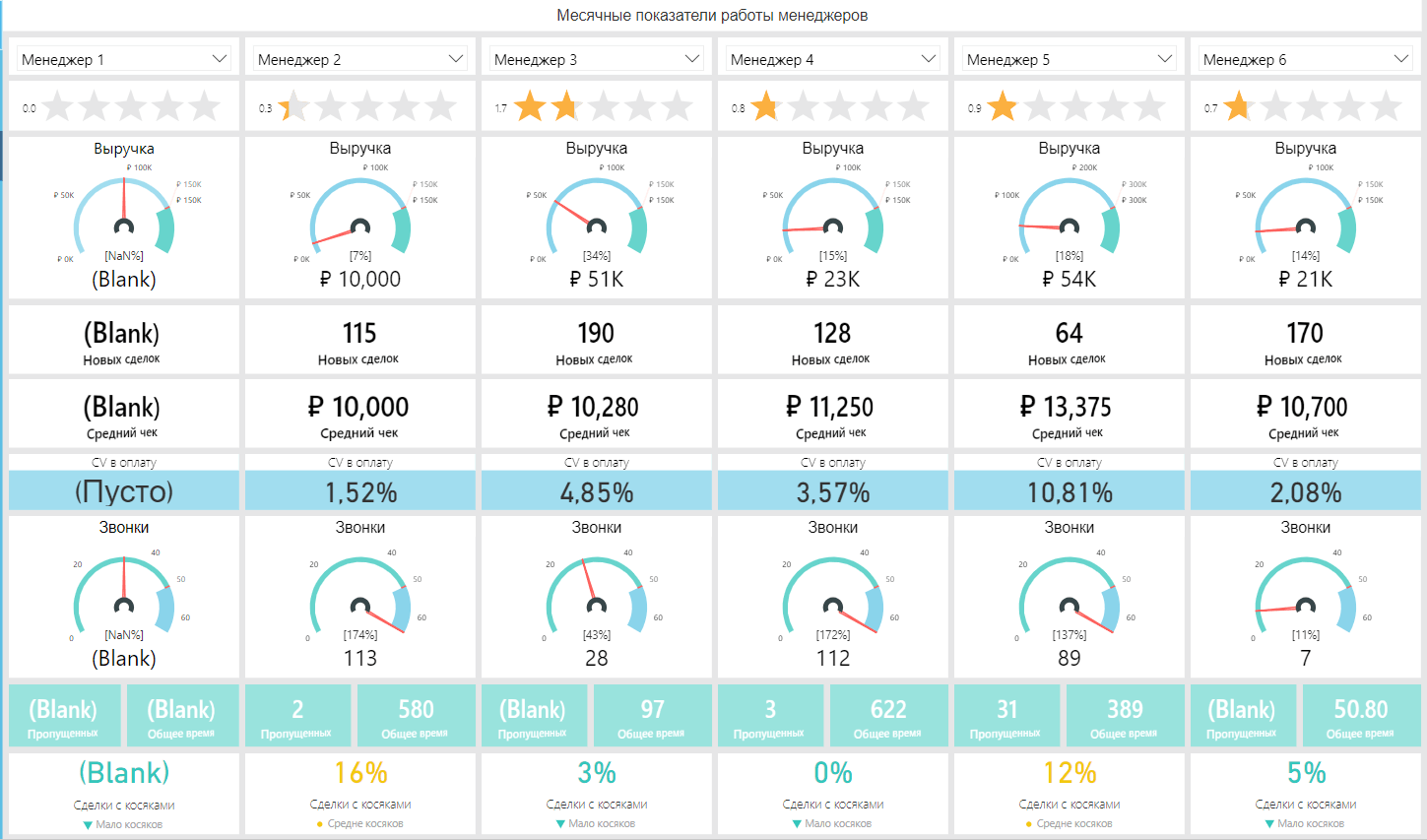Click the 50.80 Общее время tile
The image size is (1427, 840).
click(x=1361, y=715)
